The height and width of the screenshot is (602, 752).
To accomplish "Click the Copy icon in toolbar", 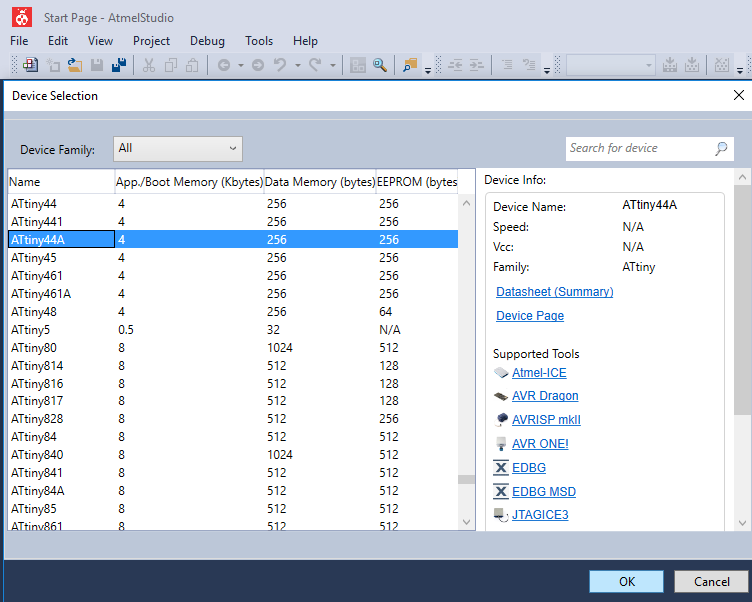I will (171, 65).
